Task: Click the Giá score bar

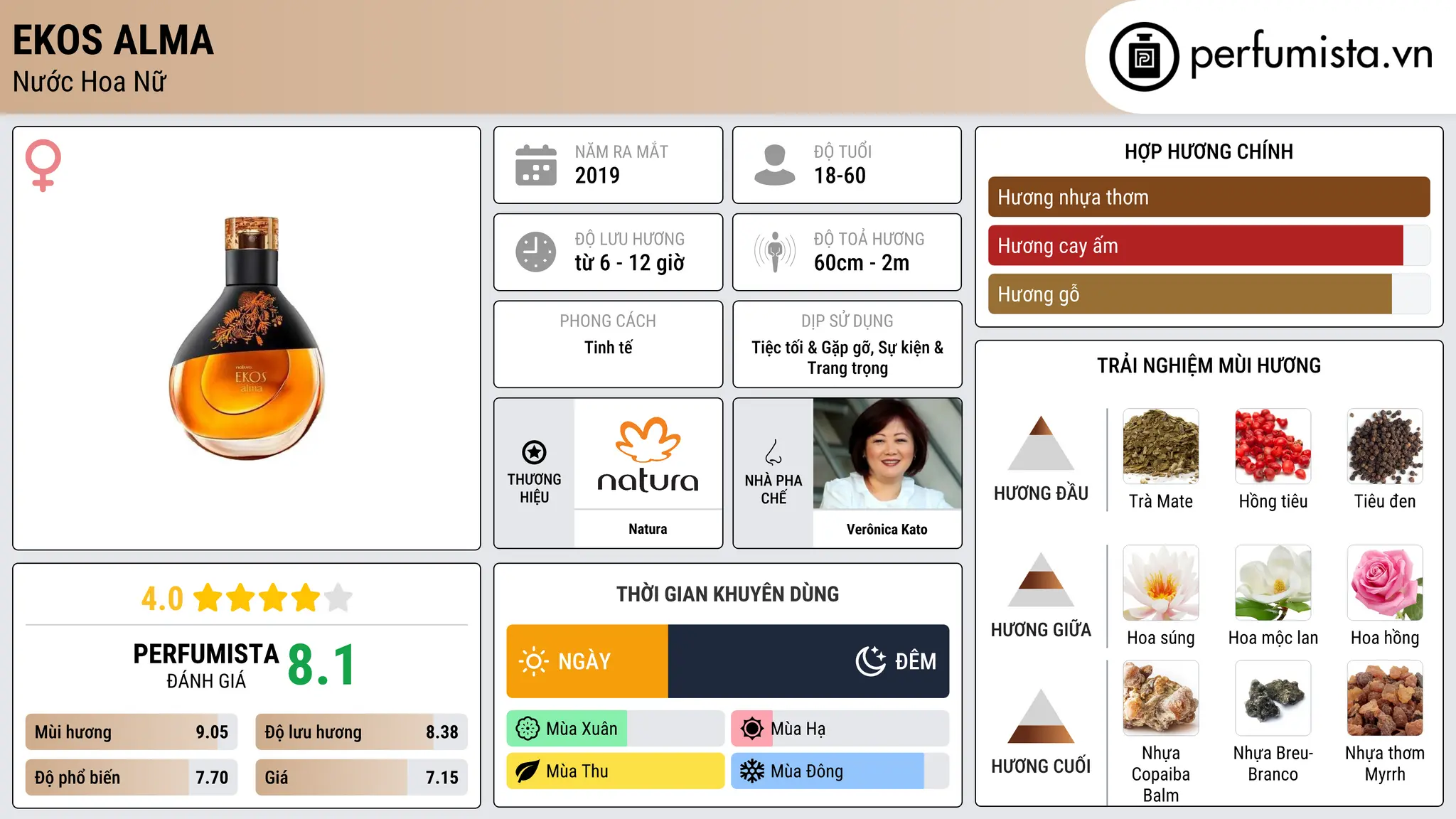Action: pos(362,777)
